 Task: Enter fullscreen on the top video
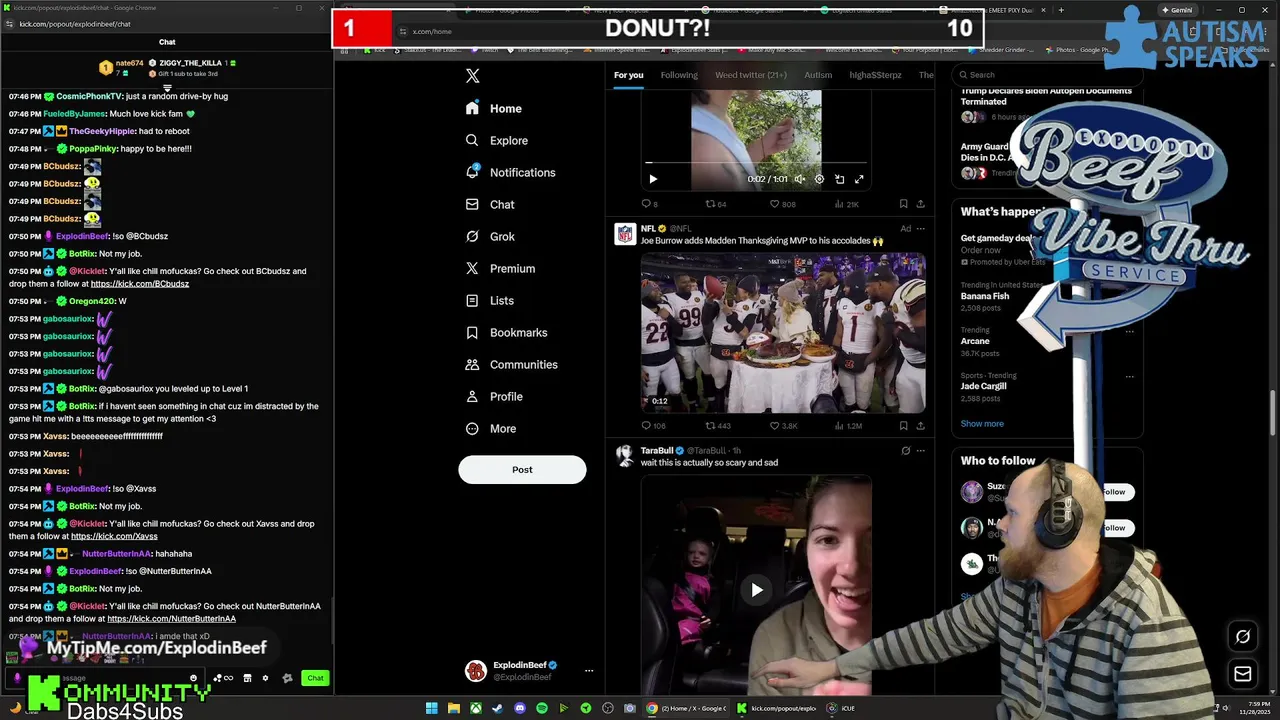click(859, 179)
